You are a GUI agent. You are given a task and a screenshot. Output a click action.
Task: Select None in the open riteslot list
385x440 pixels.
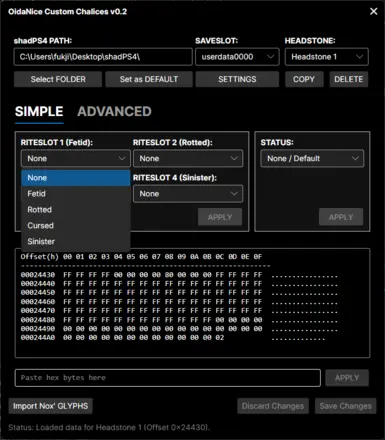76,178
